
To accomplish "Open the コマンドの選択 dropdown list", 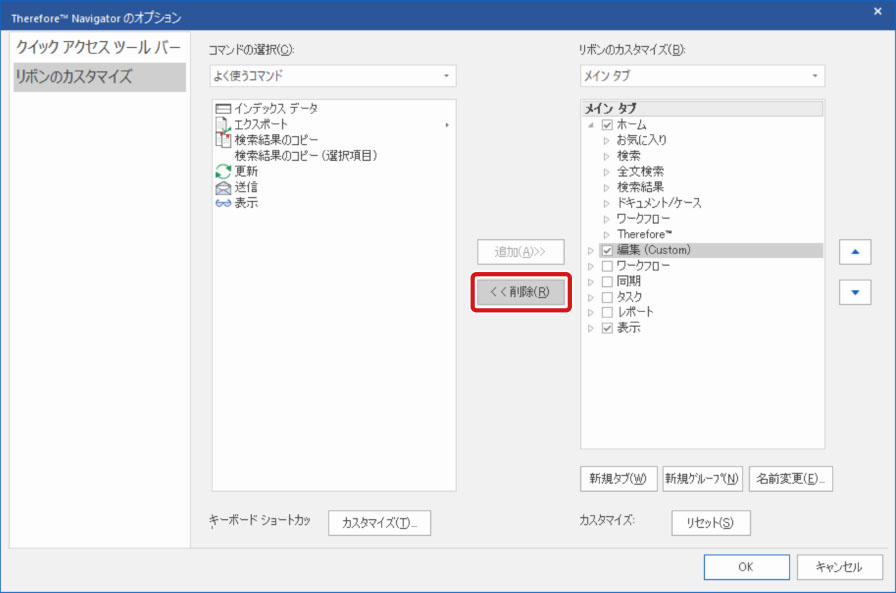I will [x=333, y=76].
